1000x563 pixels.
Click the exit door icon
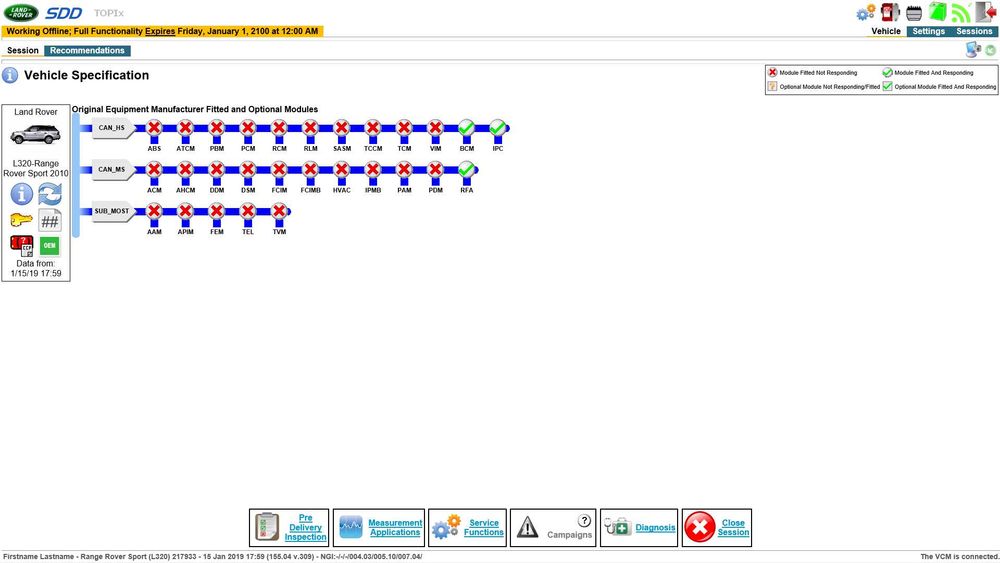pyautogui.click(x=985, y=12)
